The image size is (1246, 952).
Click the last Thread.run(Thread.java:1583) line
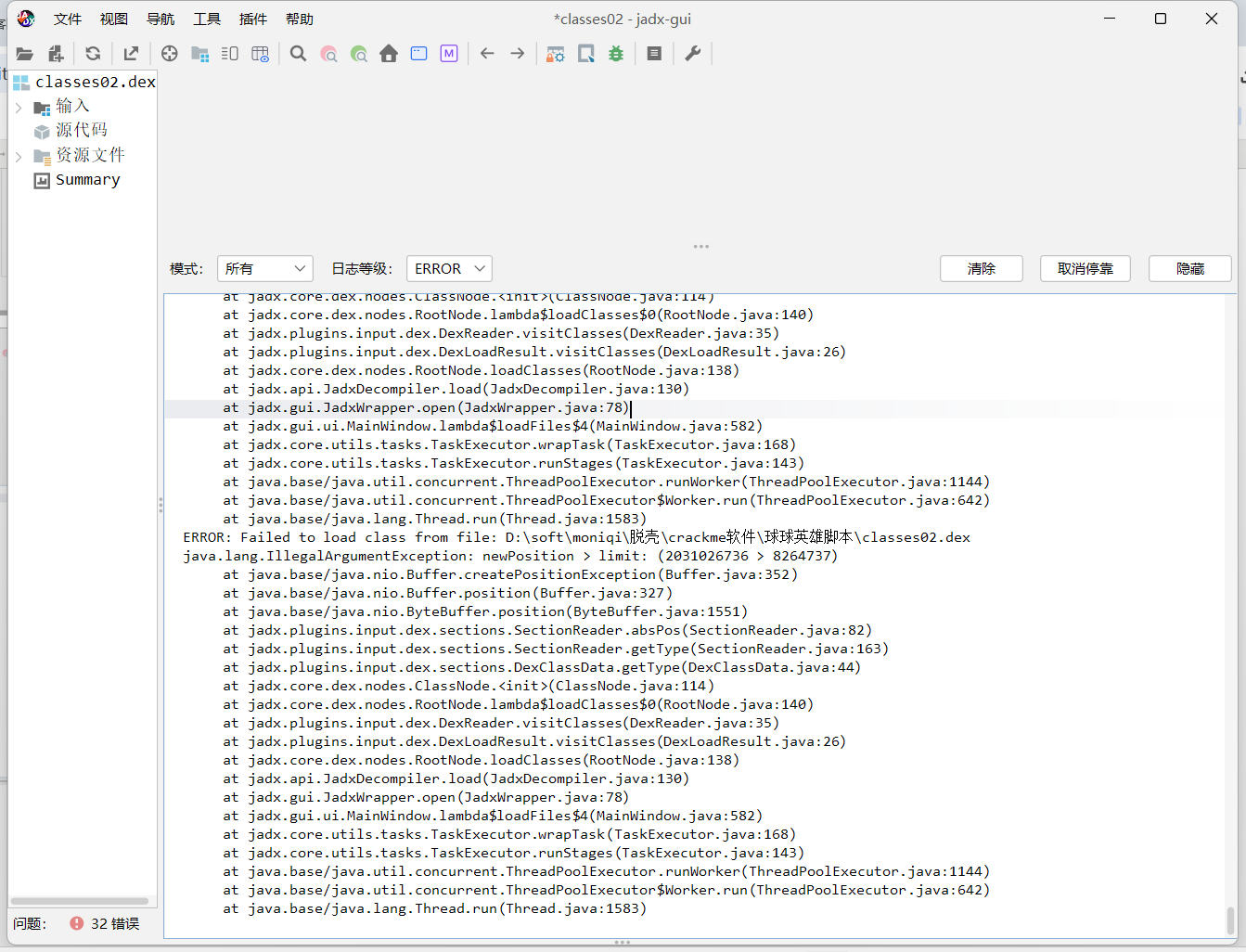point(434,908)
